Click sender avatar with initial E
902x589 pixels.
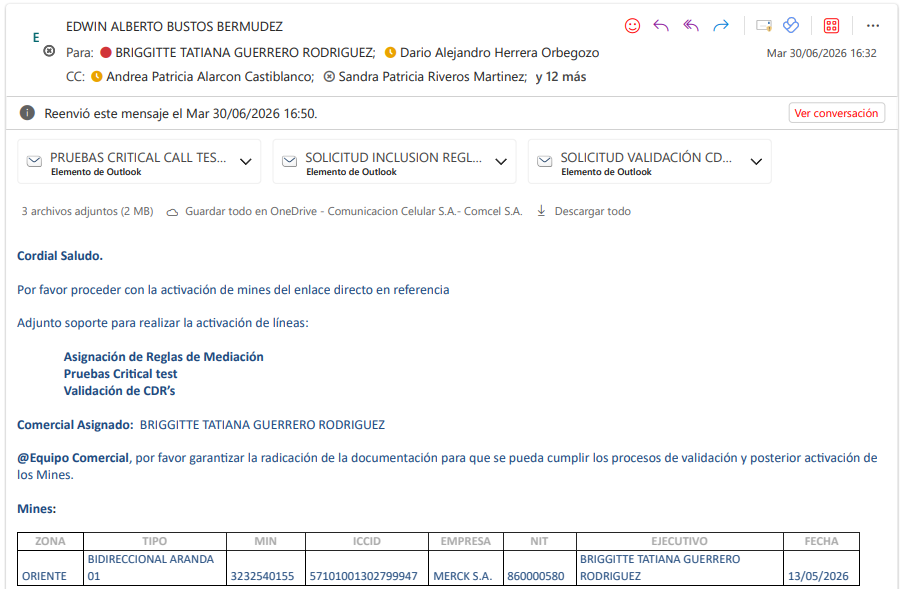point(36,38)
